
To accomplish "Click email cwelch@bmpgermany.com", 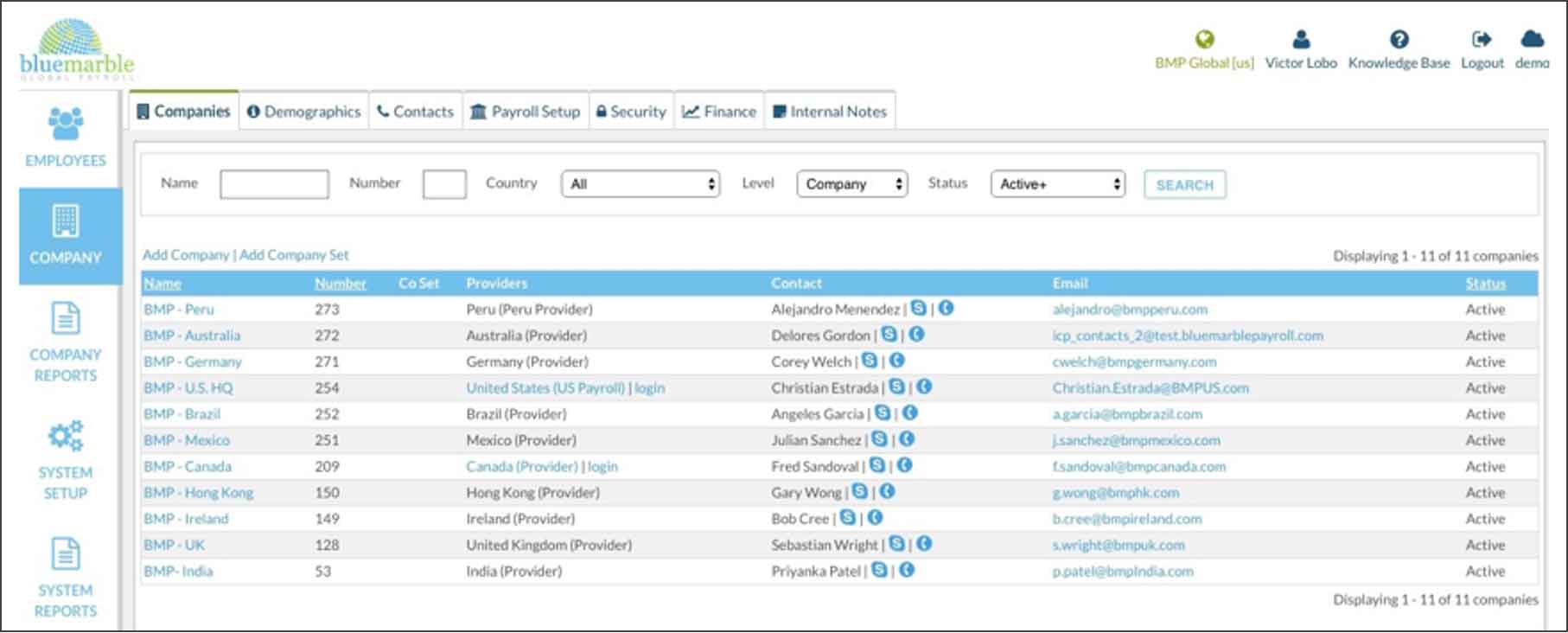I will tap(1134, 362).
